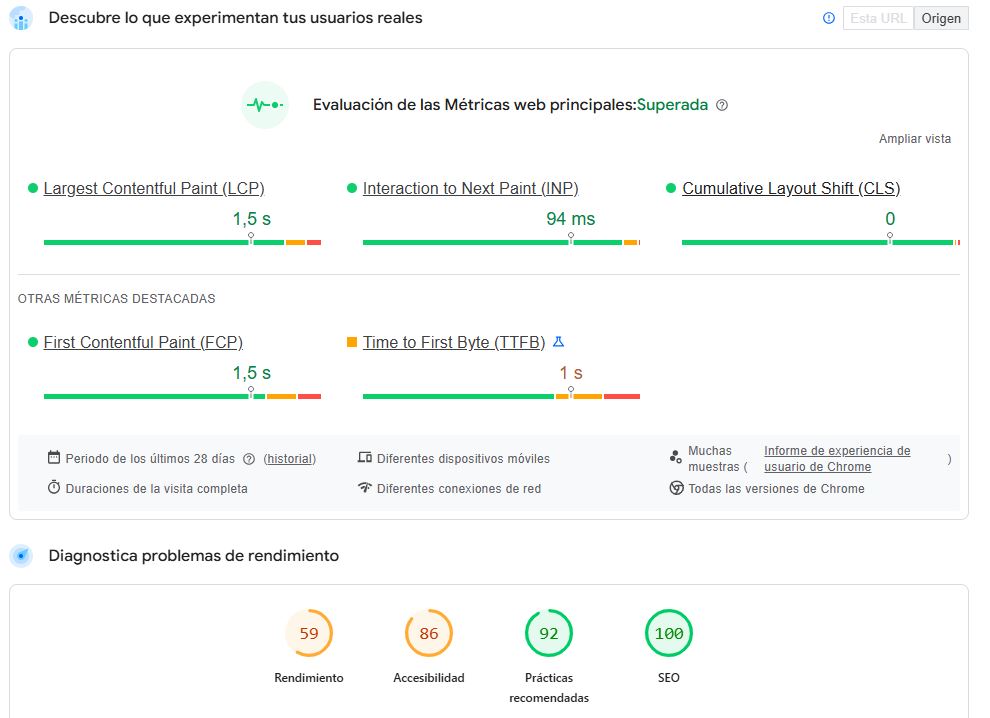This screenshot has height=718, width=990.
Task: Switch to the Origen view
Action: (x=940, y=18)
